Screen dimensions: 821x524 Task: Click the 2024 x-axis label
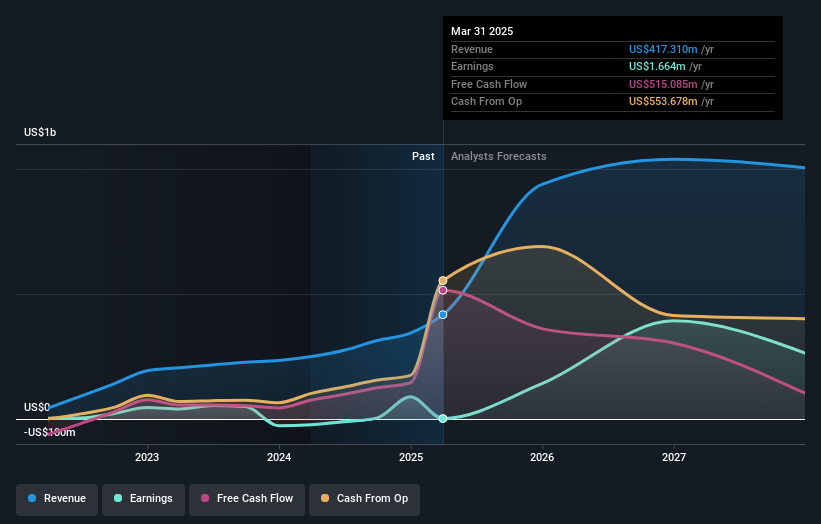[x=279, y=457]
